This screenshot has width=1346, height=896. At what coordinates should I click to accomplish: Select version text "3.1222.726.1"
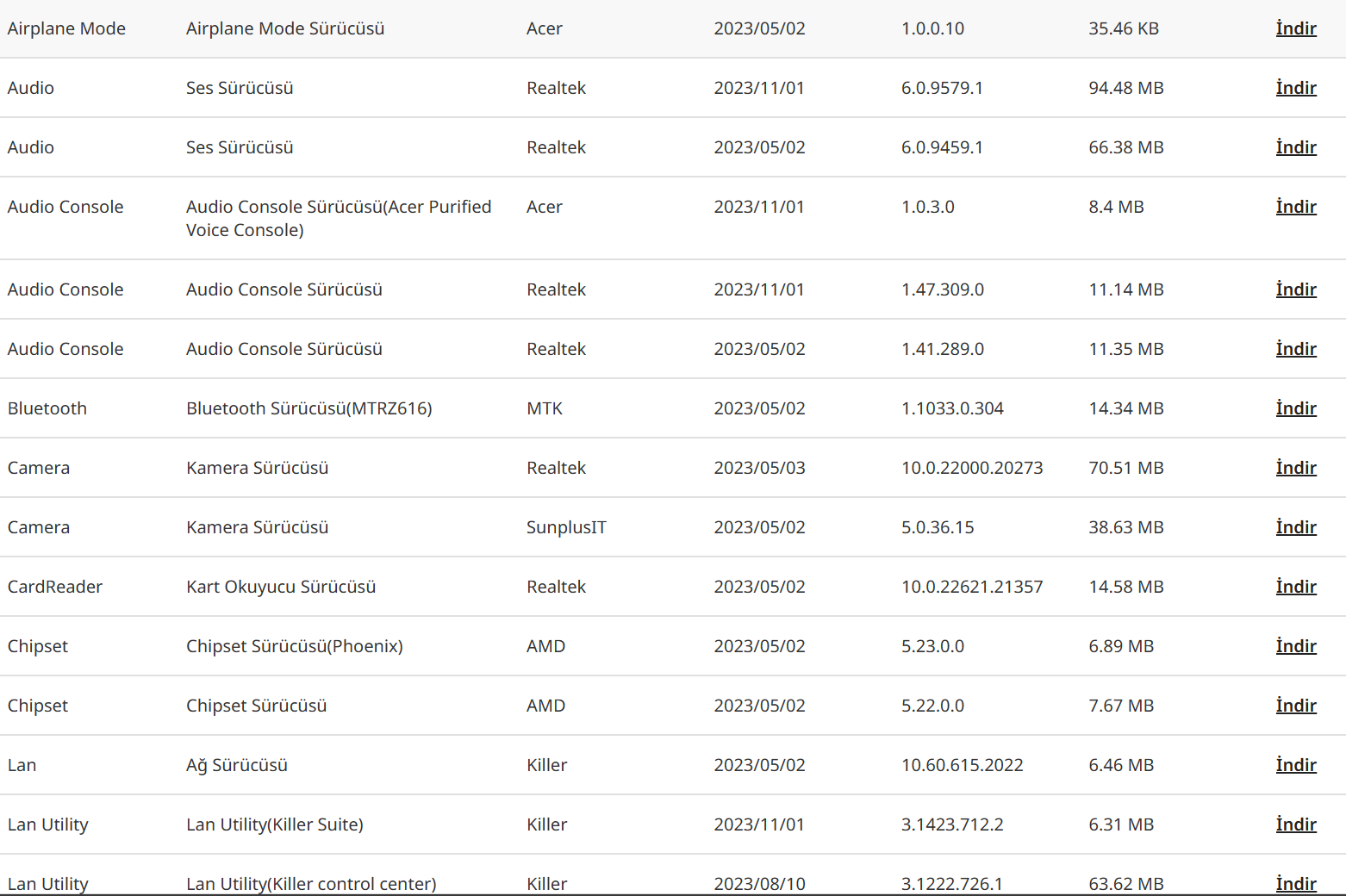(952, 884)
